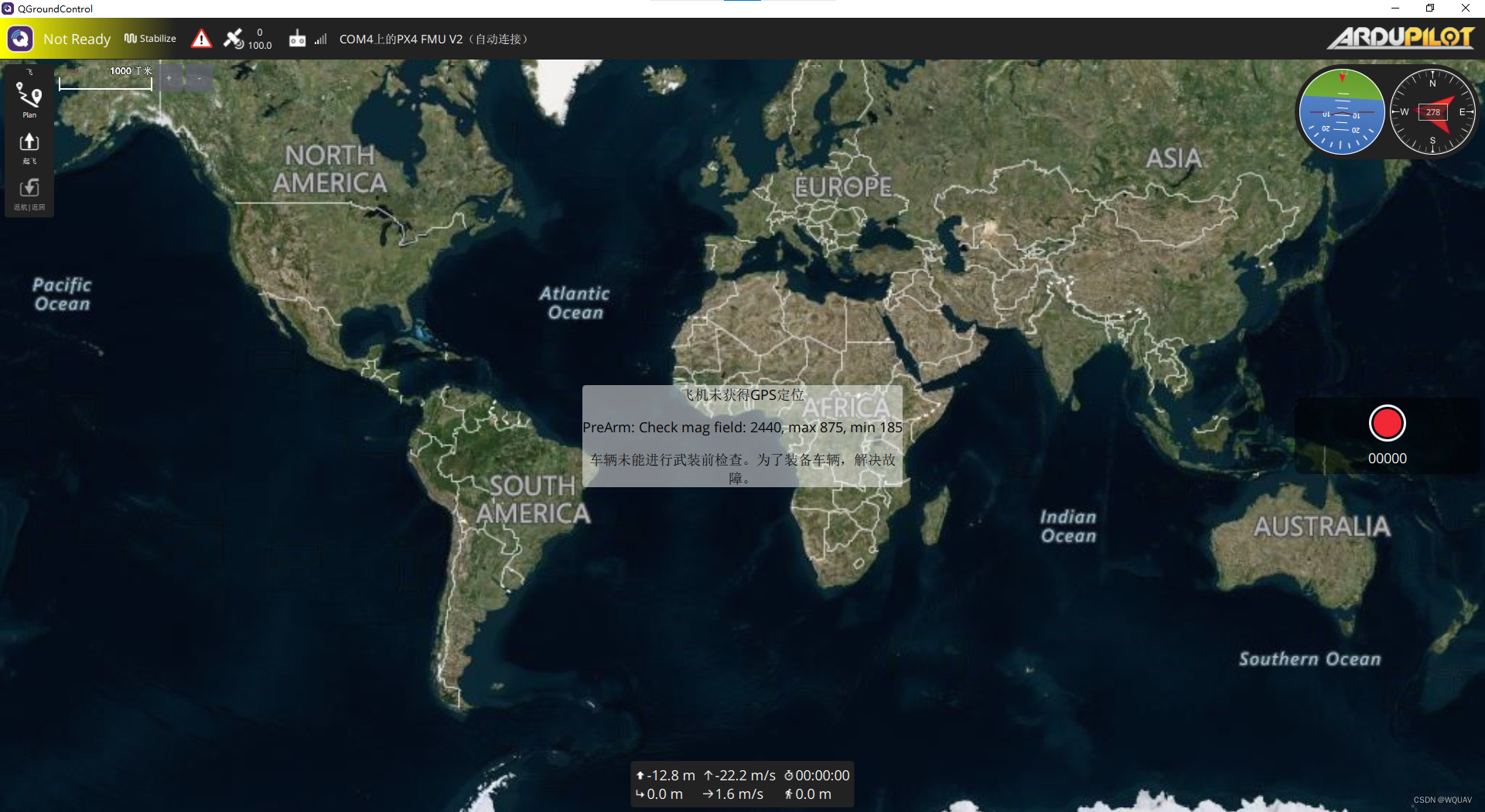Close the QGroundControl window
Viewport: 1485px width, 812px height.
tap(1466, 9)
